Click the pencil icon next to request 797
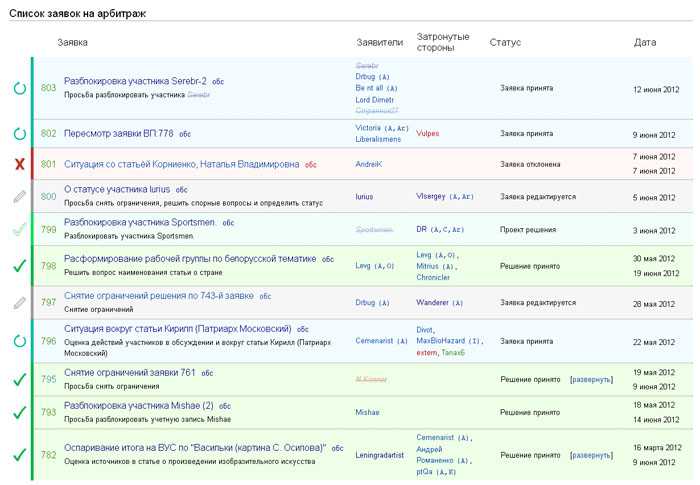The image size is (700, 485). click(19, 302)
